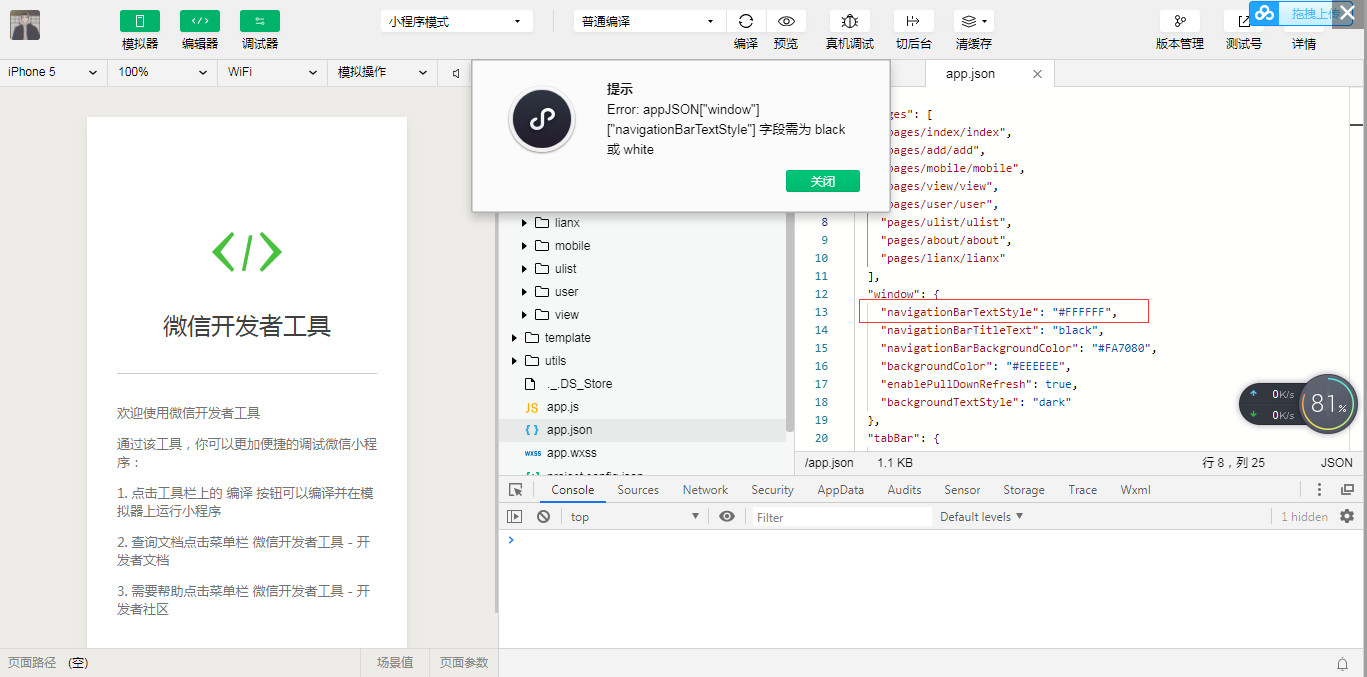Switch to the Storage tab
Image resolution: width=1367 pixels, height=677 pixels.
pos(1024,490)
